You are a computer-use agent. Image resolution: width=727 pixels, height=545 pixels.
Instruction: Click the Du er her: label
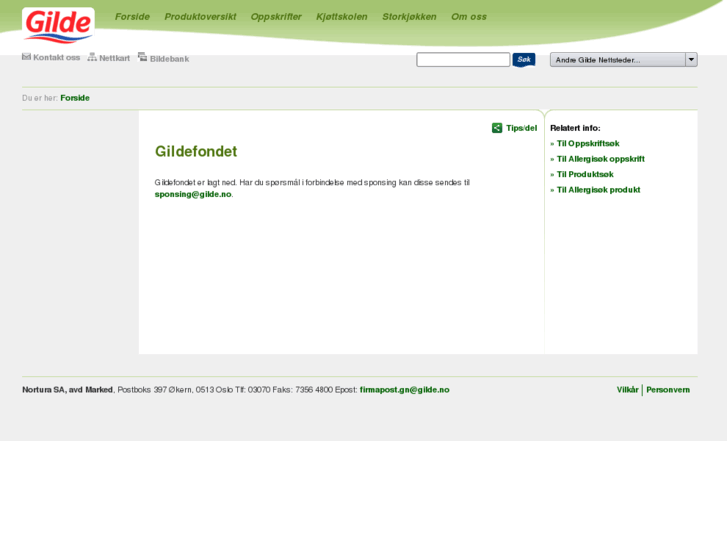(40, 98)
